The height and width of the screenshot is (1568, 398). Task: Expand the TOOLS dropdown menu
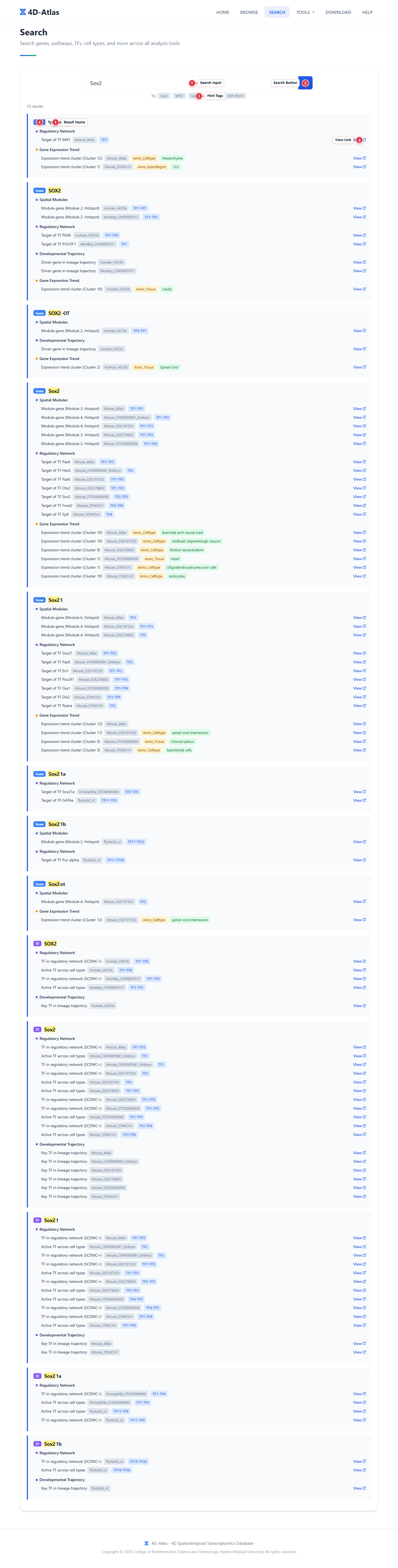pos(305,12)
